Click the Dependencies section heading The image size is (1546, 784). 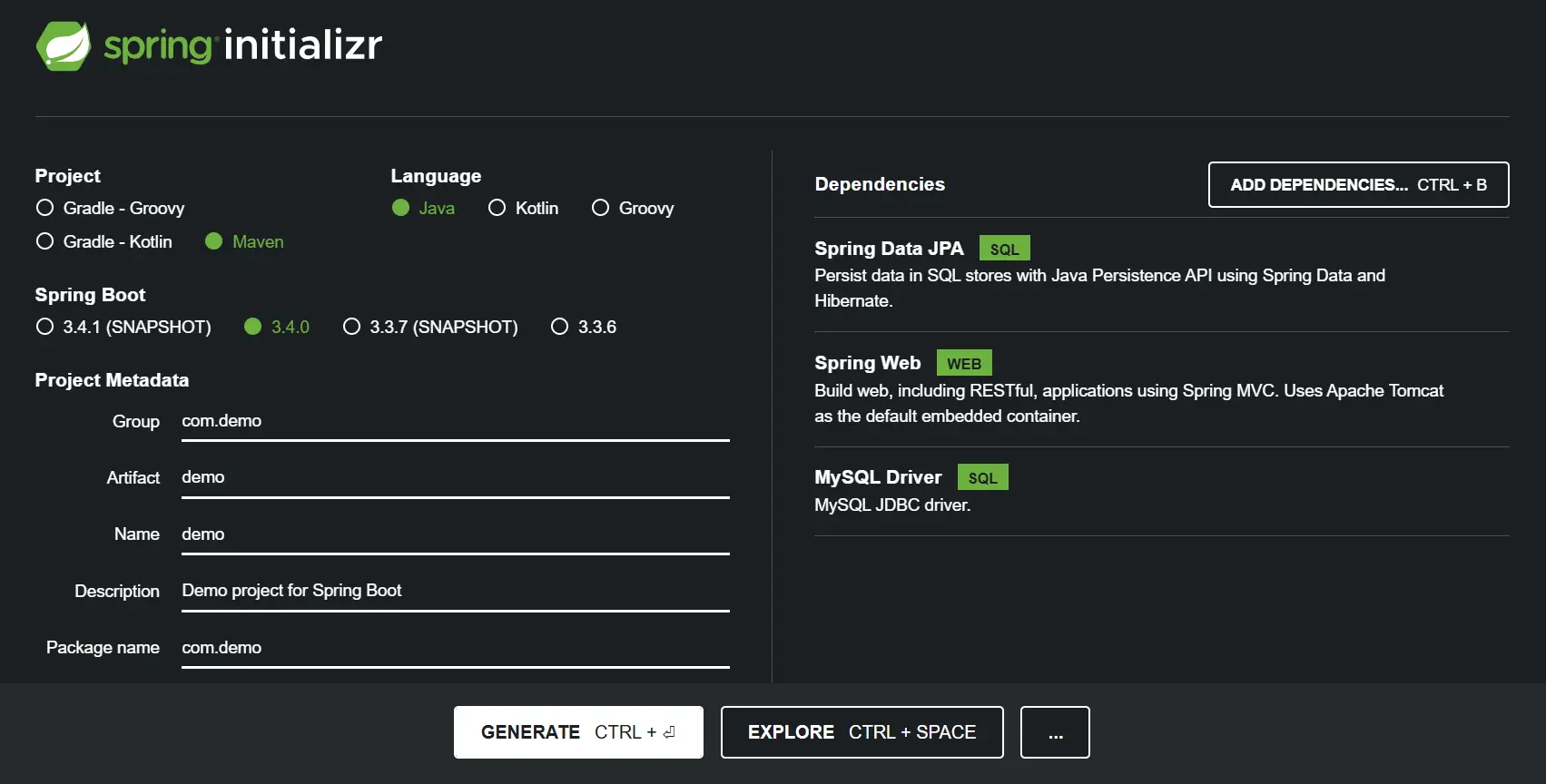[x=880, y=184]
